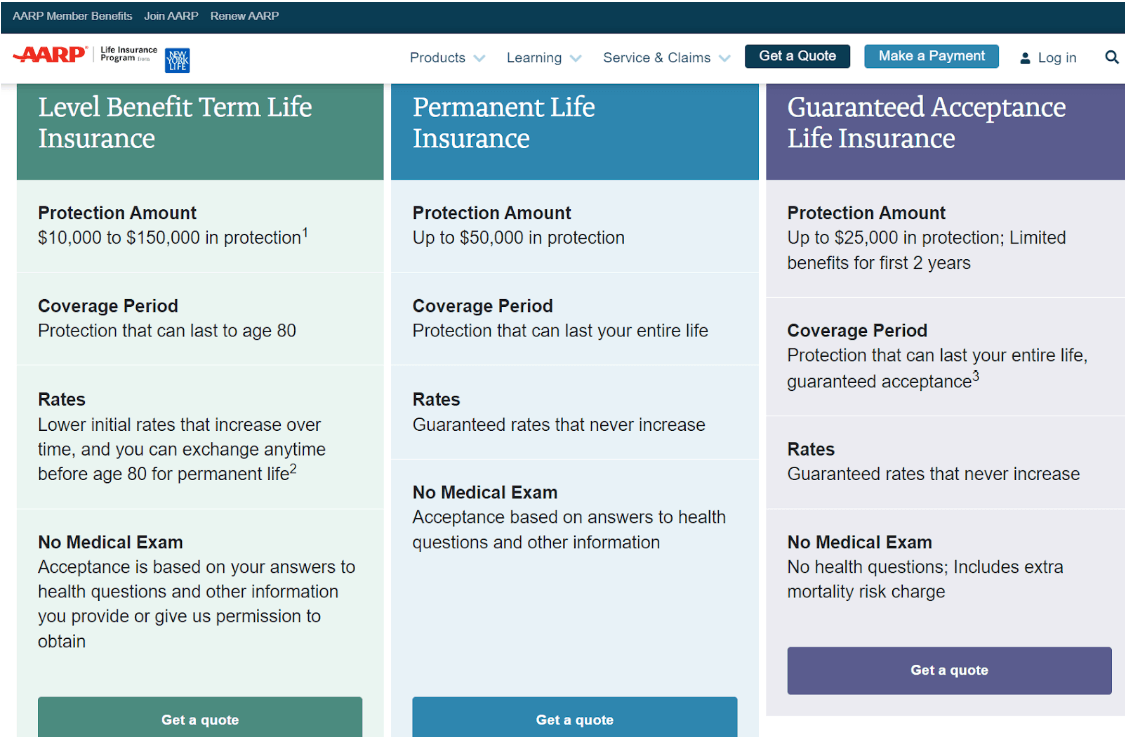This screenshot has height=740, width=1126.
Task: Open the Learning menu
Action: click(x=534, y=58)
